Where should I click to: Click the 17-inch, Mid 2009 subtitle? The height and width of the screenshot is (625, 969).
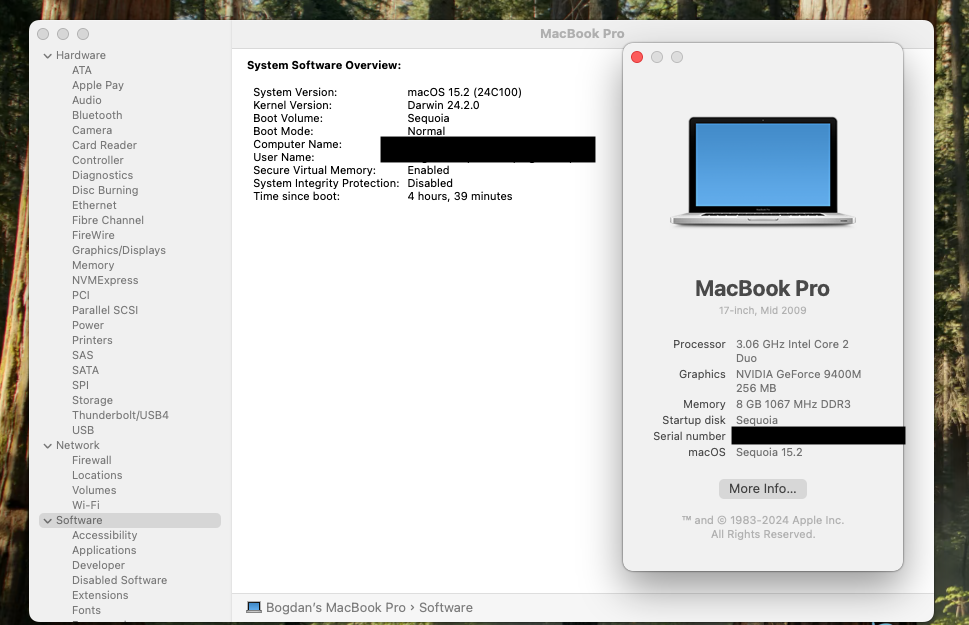[x=763, y=310]
